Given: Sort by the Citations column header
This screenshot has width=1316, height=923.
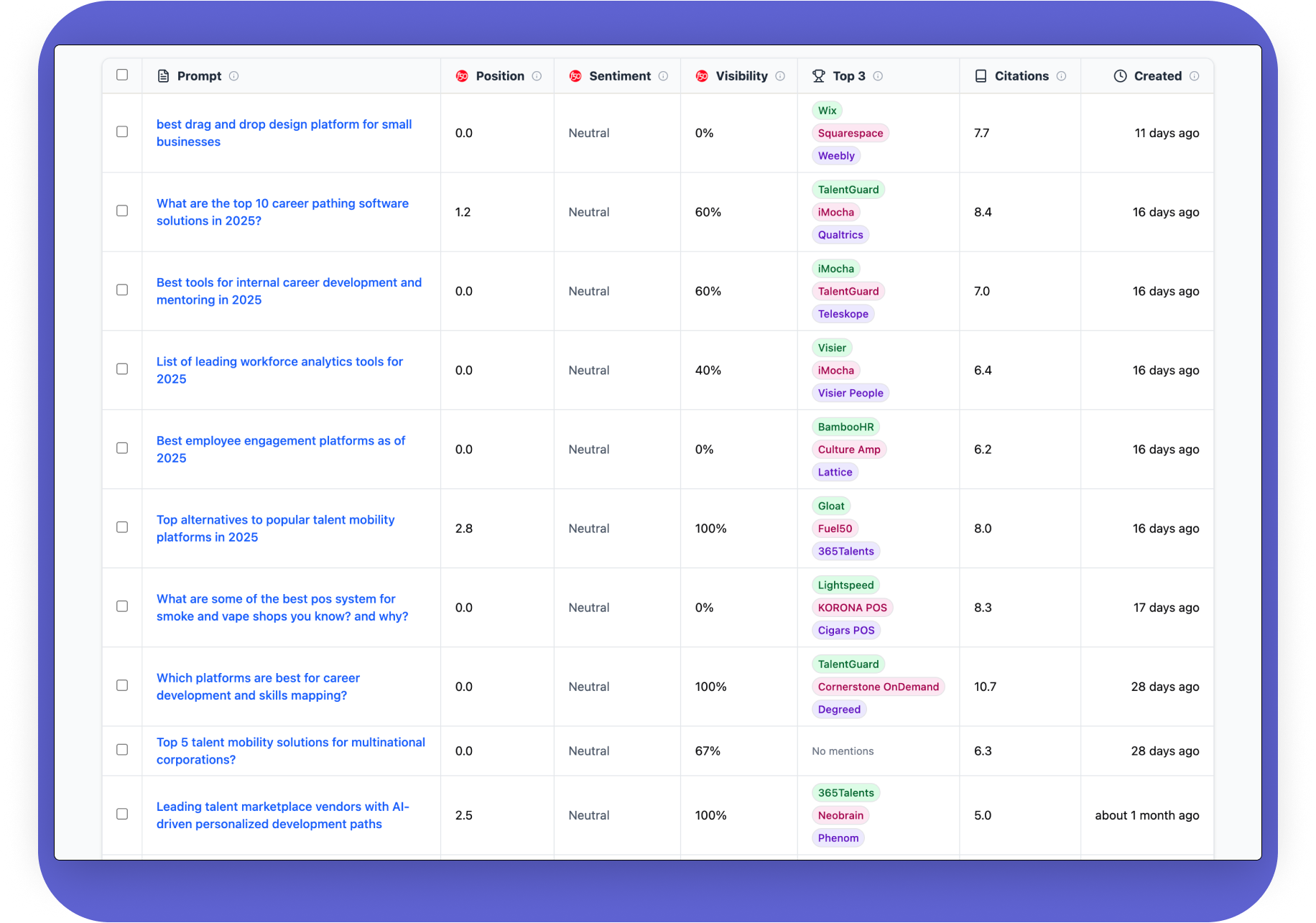Looking at the screenshot, I should pyautogui.click(x=1021, y=76).
